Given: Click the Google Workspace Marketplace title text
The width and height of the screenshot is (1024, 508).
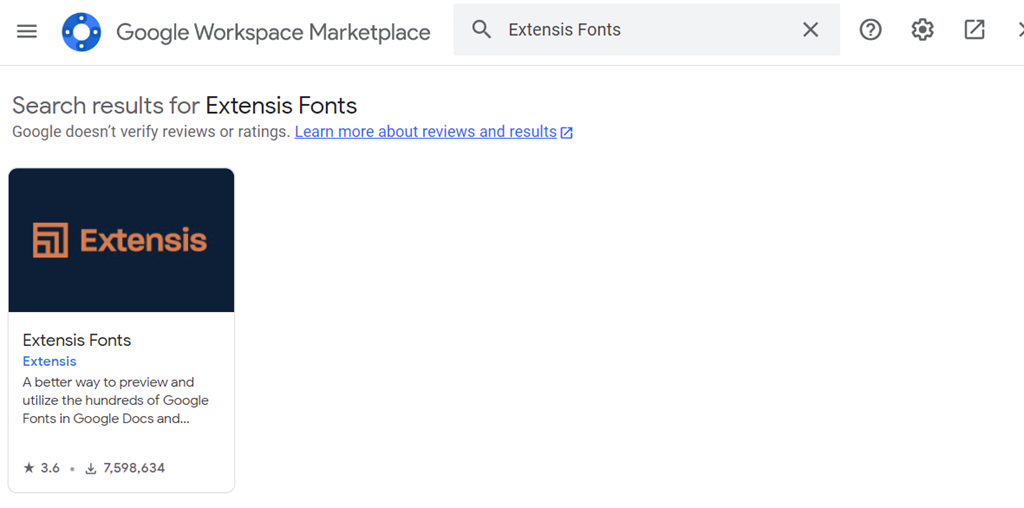Looking at the screenshot, I should pos(273,32).
